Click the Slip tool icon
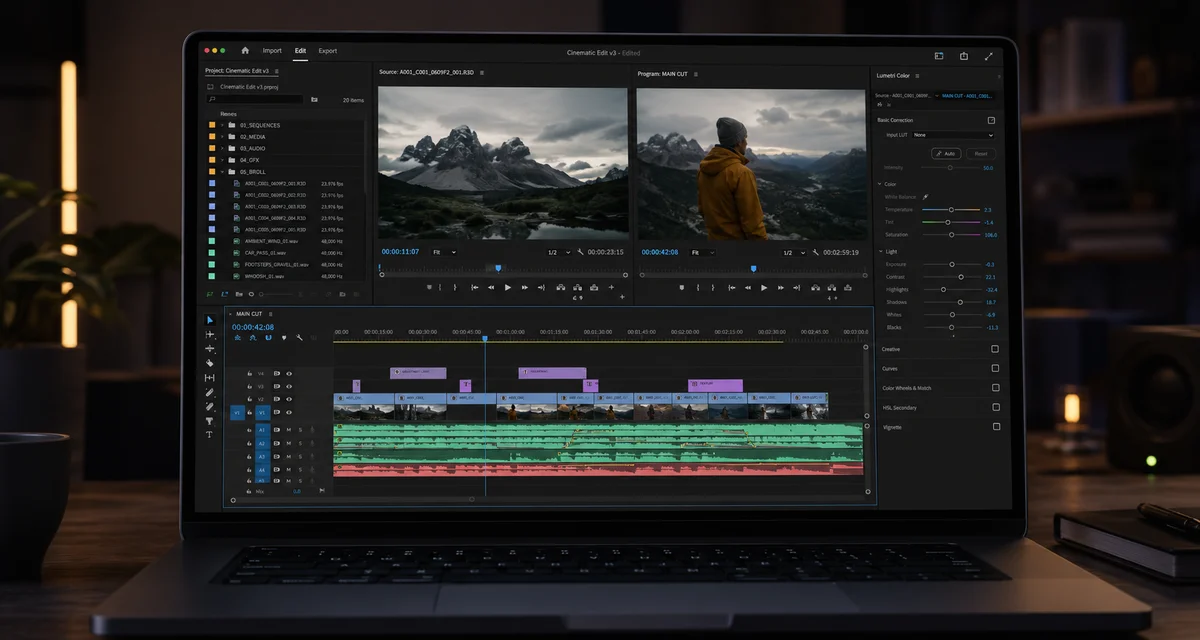This screenshot has height=640, width=1200. click(209, 378)
